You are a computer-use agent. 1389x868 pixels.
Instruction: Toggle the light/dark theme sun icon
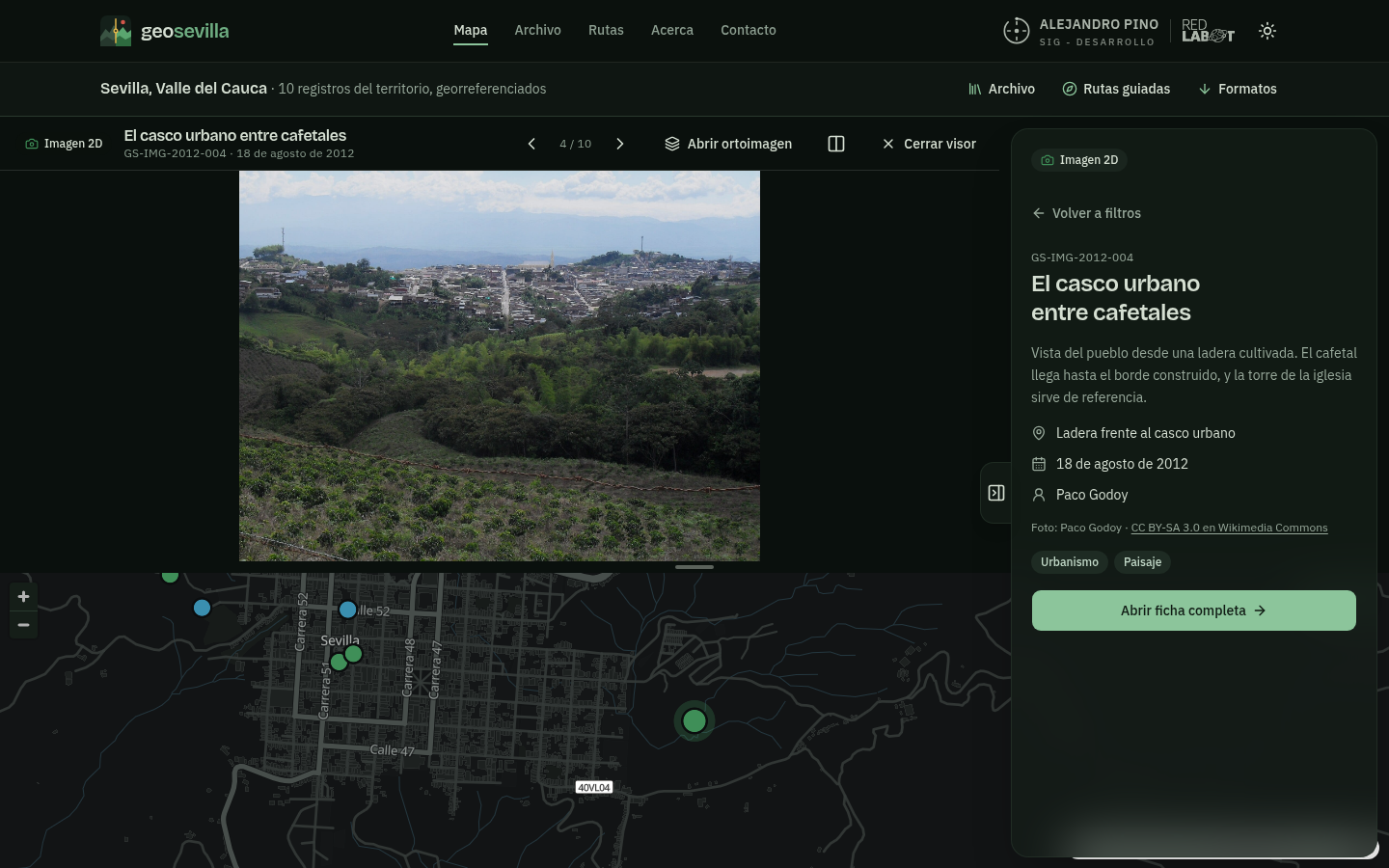pos(1267,31)
